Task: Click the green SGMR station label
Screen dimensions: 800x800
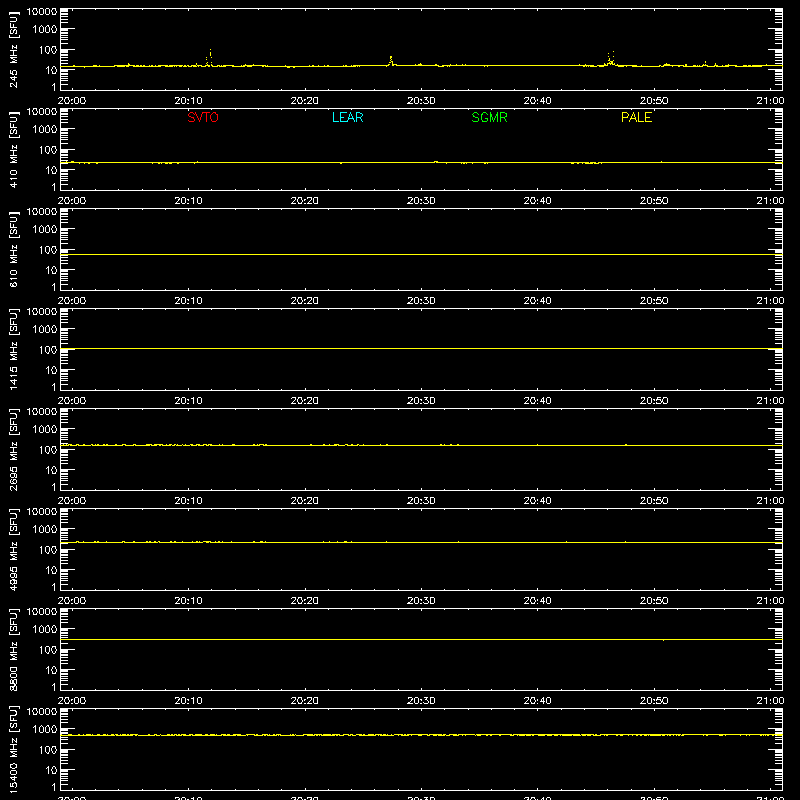Action: click(489, 117)
